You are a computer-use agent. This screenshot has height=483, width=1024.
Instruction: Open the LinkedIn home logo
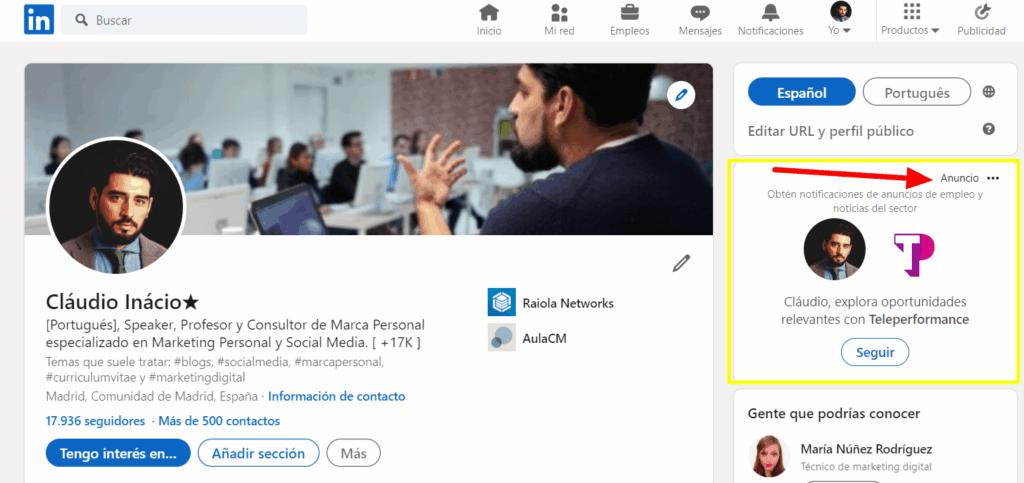tap(39, 20)
